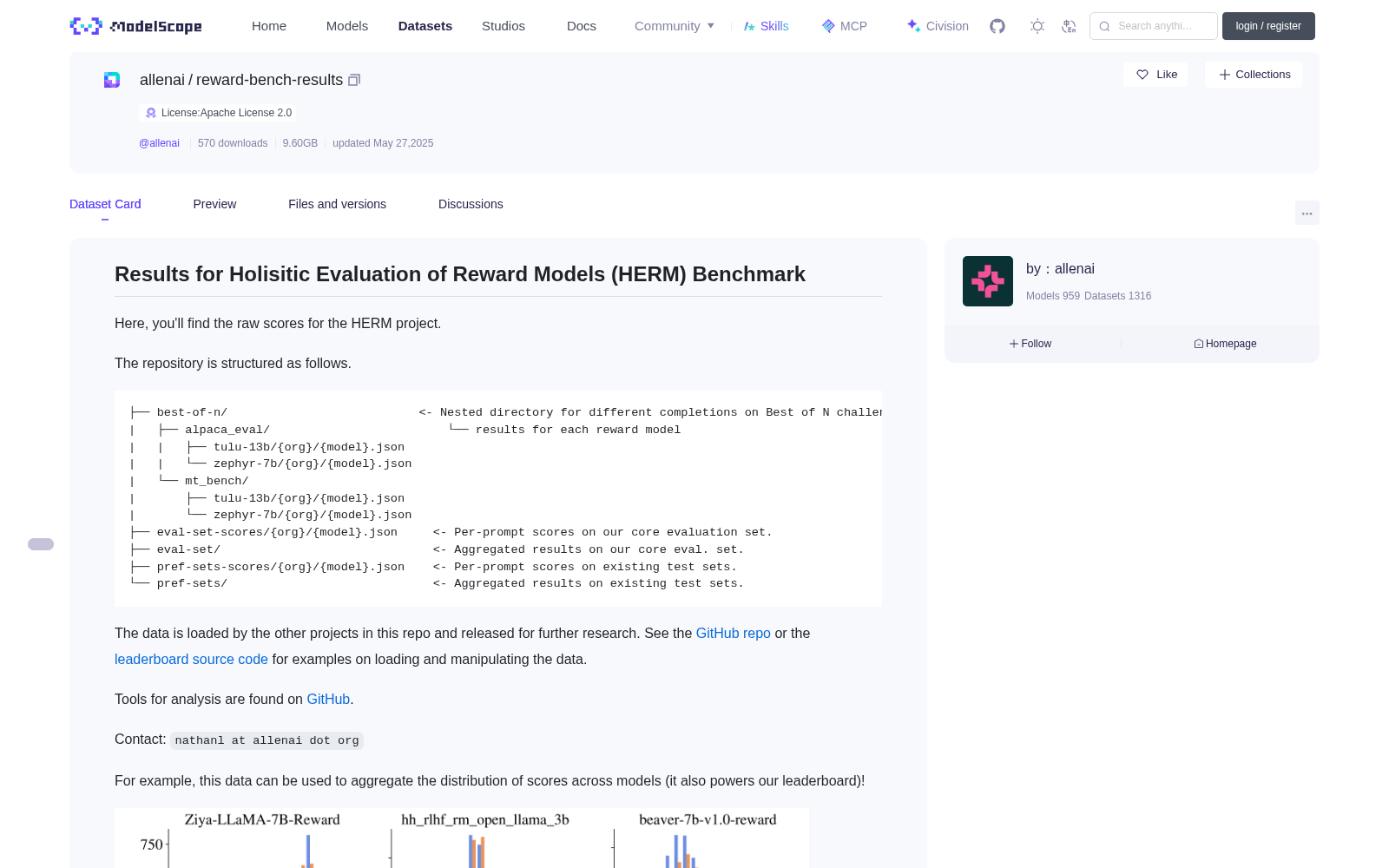Click the 'mt_bench/' directory line
Screen dimensions: 1389x868
216,481
